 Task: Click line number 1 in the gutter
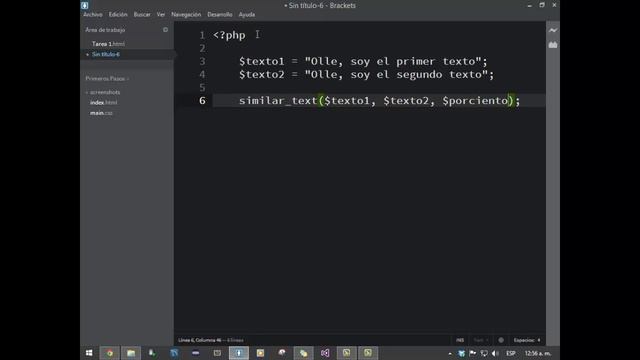[202, 36]
